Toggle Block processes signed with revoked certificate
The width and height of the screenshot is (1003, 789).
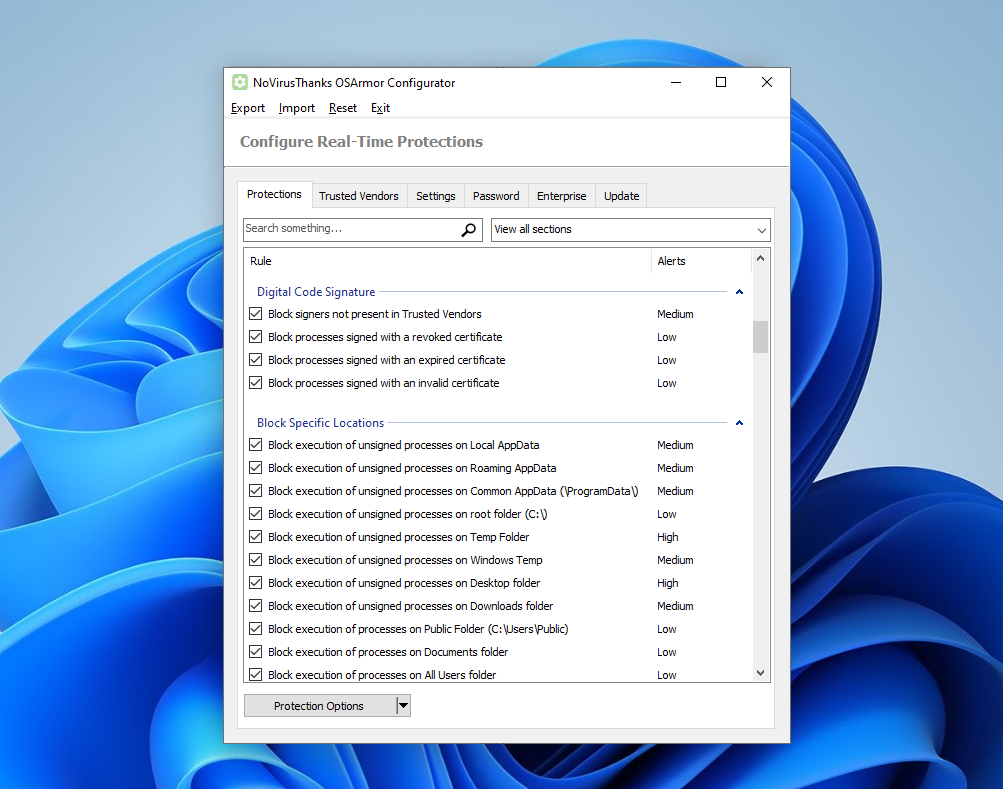pos(255,337)
